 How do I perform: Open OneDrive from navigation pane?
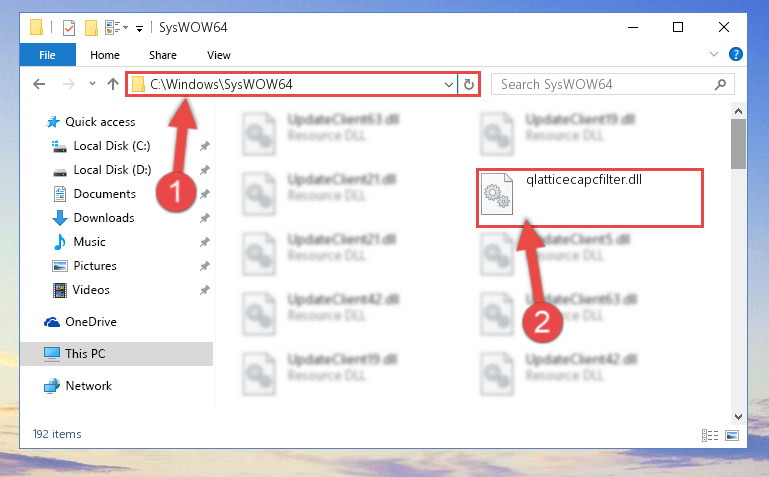(x=91, y=322)
